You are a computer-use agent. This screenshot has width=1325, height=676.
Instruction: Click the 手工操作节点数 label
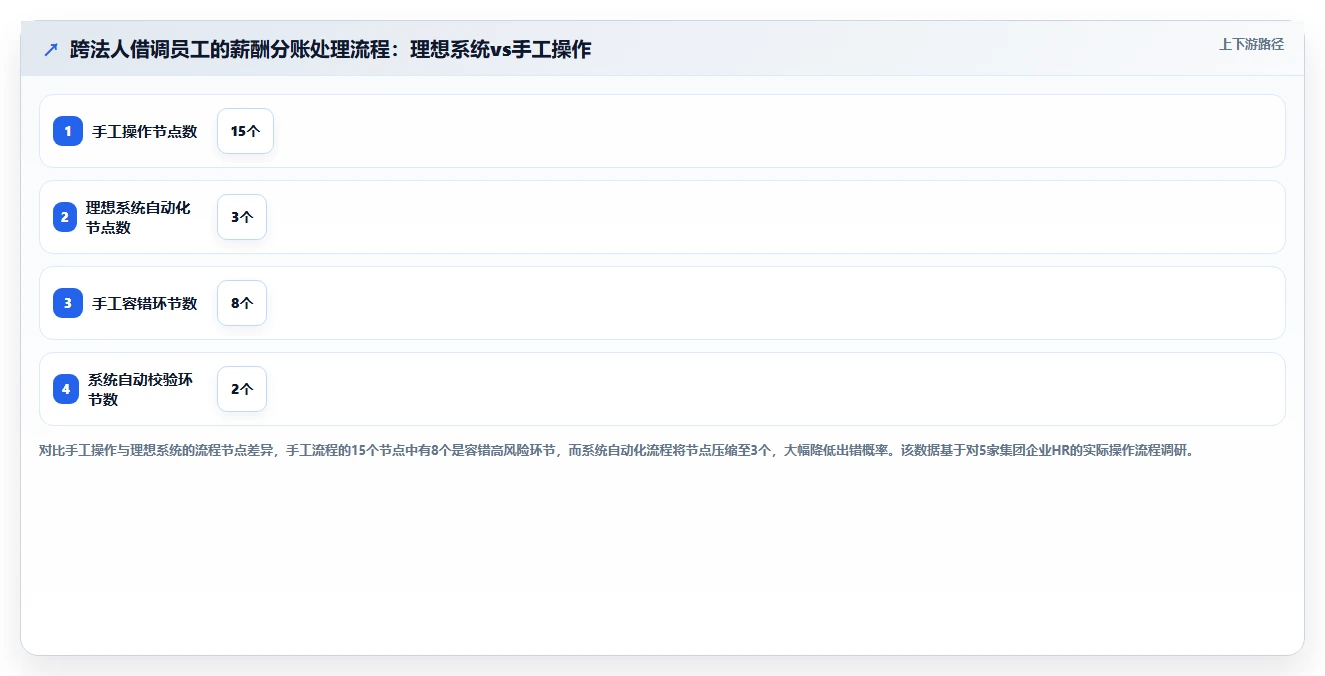pyautogui.click(x=145, y=131)
